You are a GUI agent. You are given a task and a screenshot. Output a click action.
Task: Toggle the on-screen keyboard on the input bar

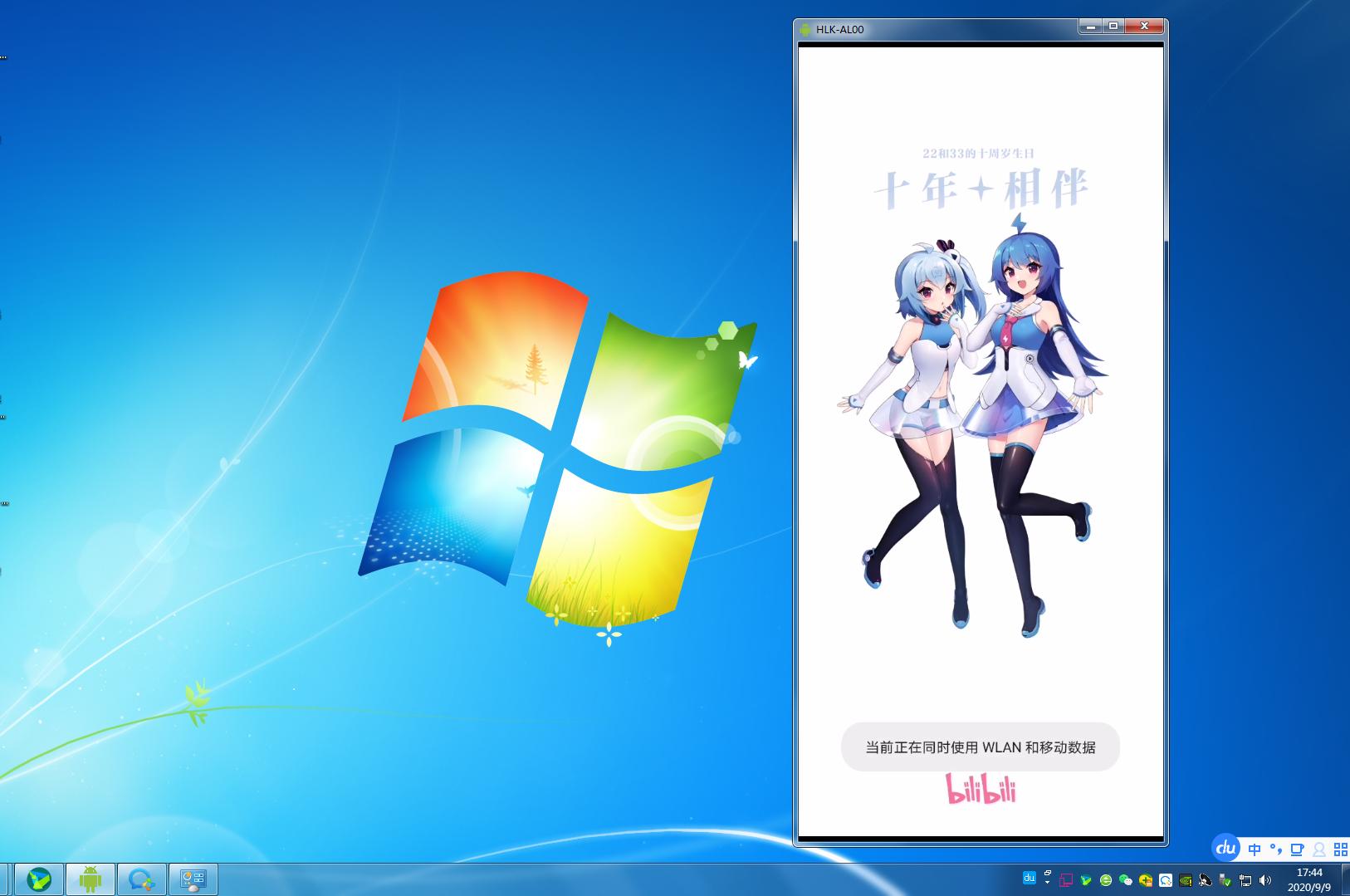1296,849
